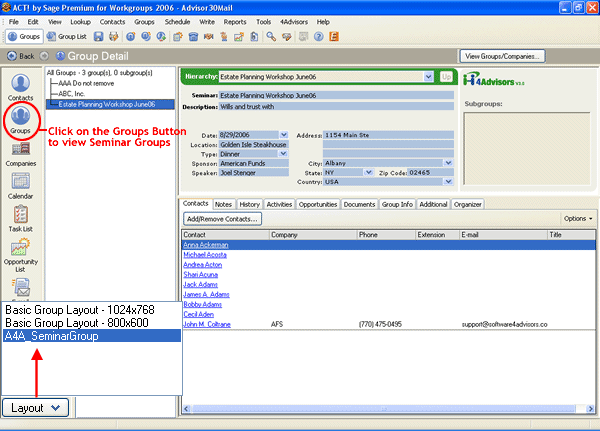Open Companies in the left navigation bar
600x431 pixels.
coord(21,154)
